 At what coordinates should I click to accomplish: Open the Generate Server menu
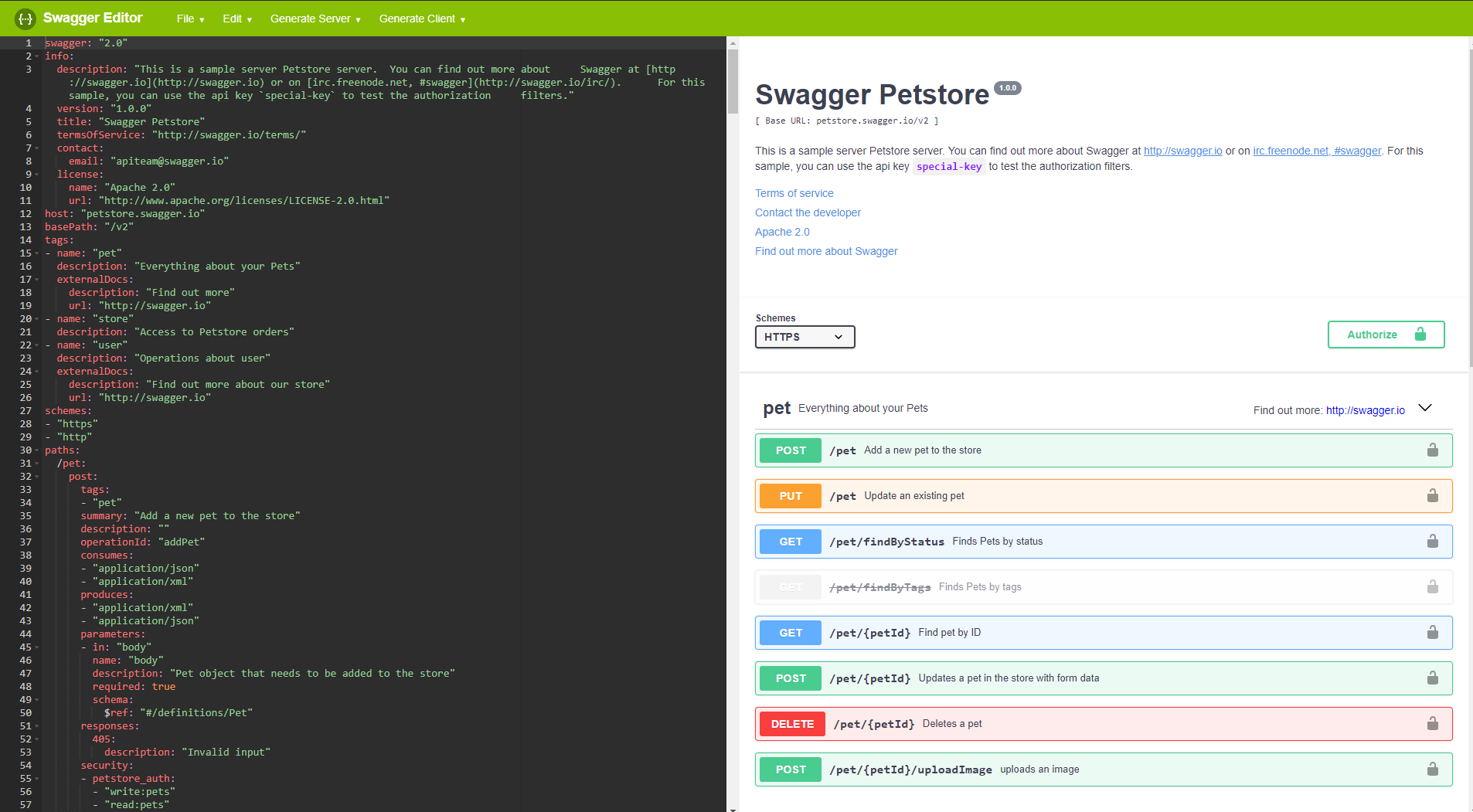click(315, 19)
